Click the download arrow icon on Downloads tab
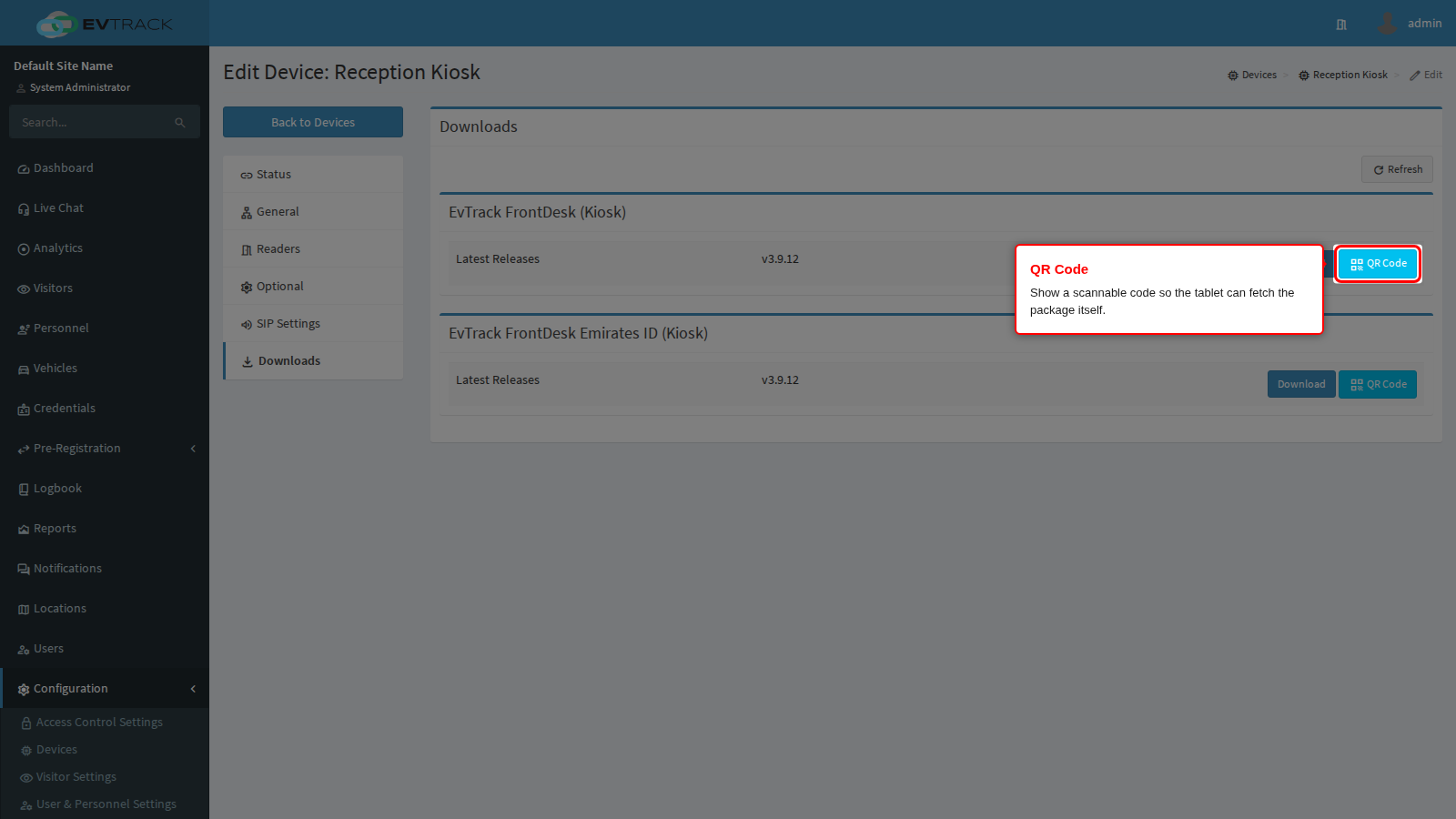 click(x=248, y=362)
